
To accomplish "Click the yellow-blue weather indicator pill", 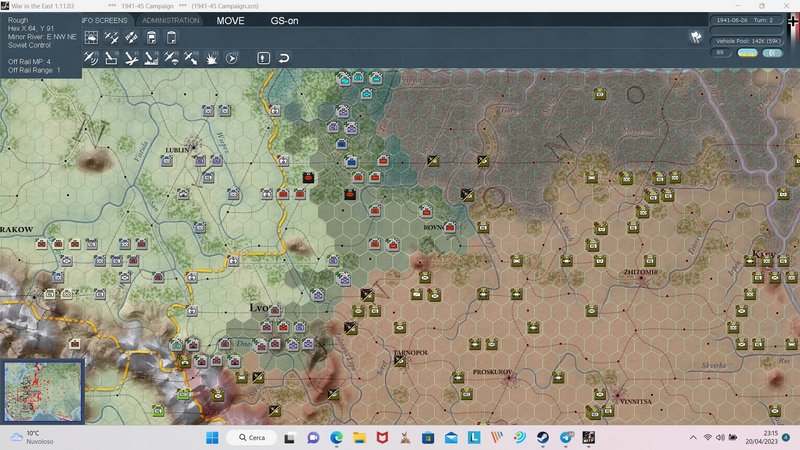I will 747,53.
